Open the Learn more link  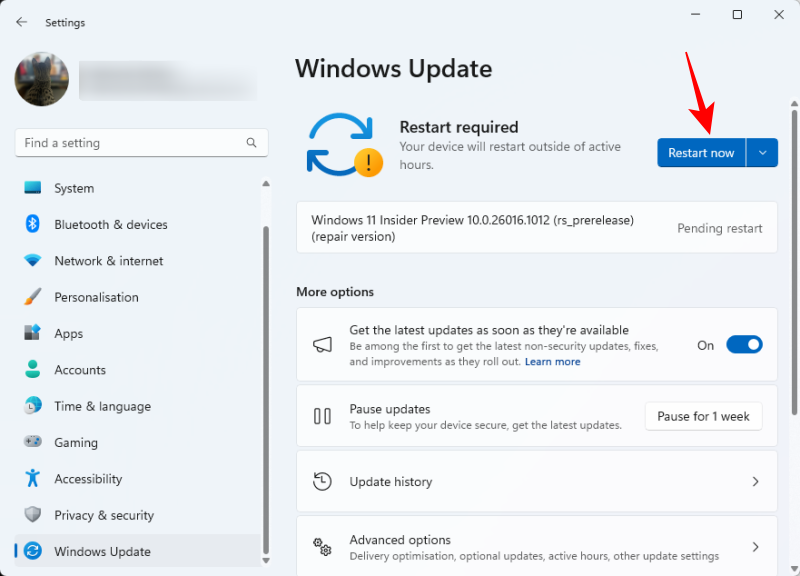tap(553, 362)
